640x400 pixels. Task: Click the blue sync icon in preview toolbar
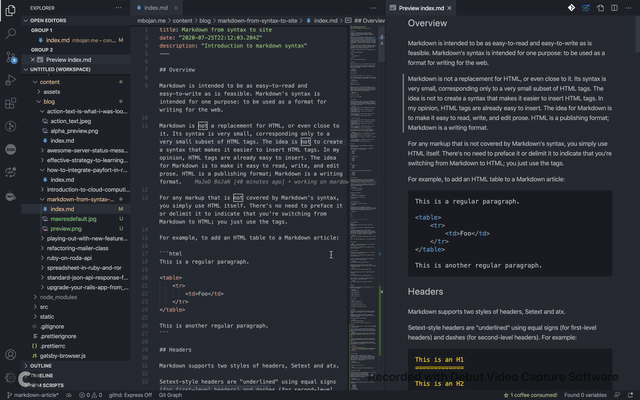pyautogui.click(x=586, y=8)
